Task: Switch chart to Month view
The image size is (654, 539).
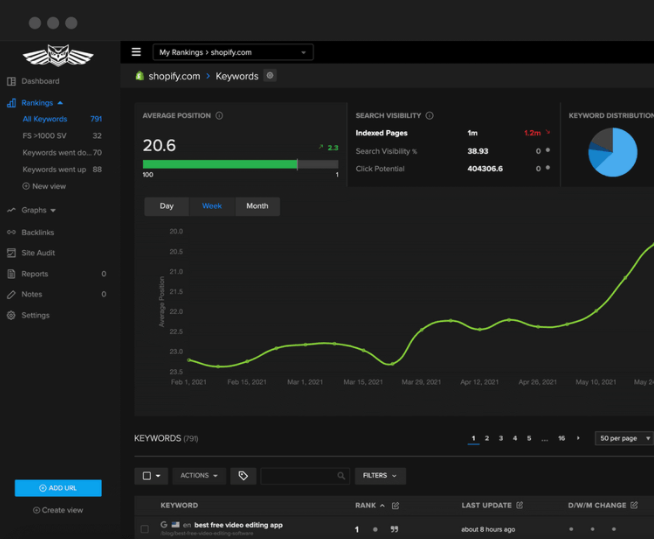Action: pos(257,206)
